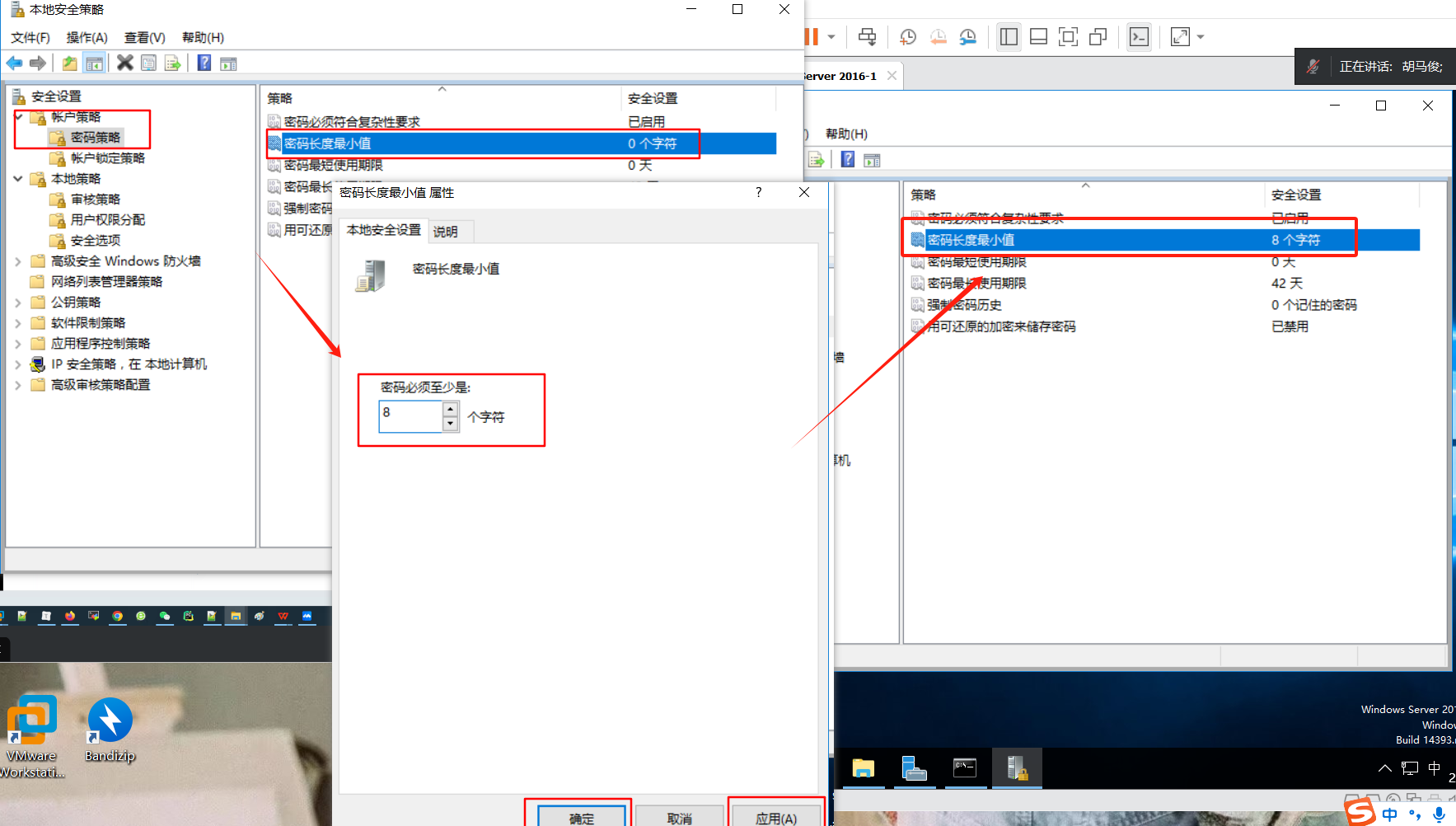Close the Server 2016-1 VM tab
Screen dimensions: 1456x826
[892, 76]
